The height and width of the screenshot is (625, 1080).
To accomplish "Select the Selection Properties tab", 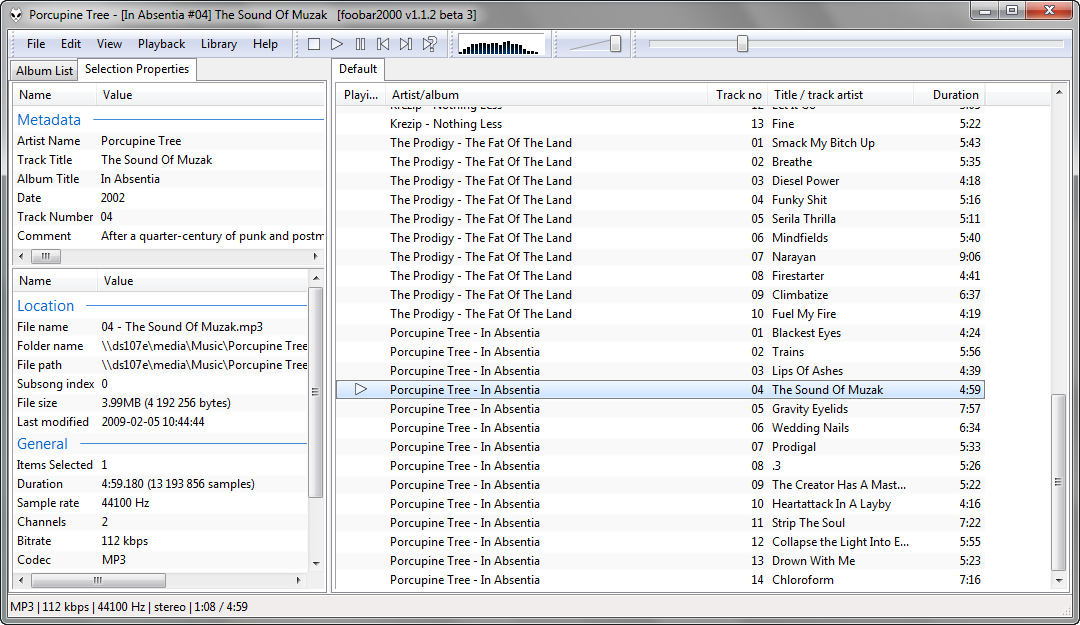I will pos(137,69).
